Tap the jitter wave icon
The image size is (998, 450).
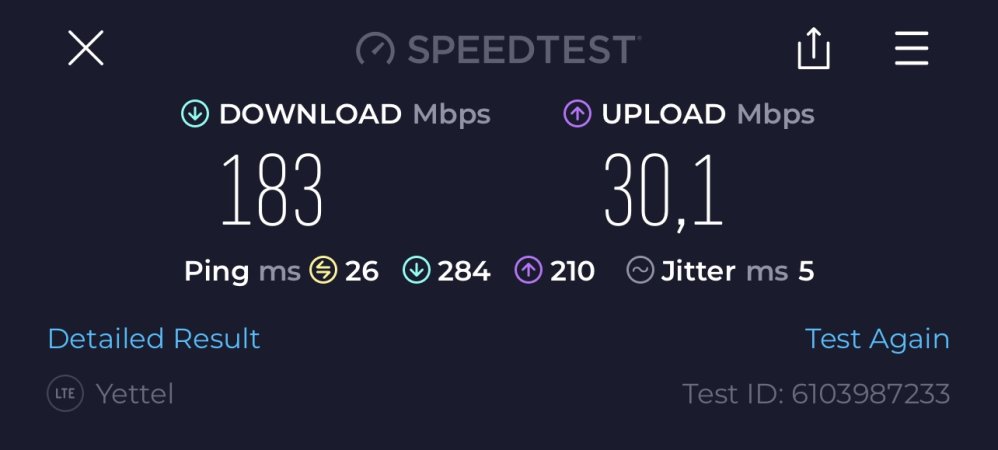(x=640, y=271)
